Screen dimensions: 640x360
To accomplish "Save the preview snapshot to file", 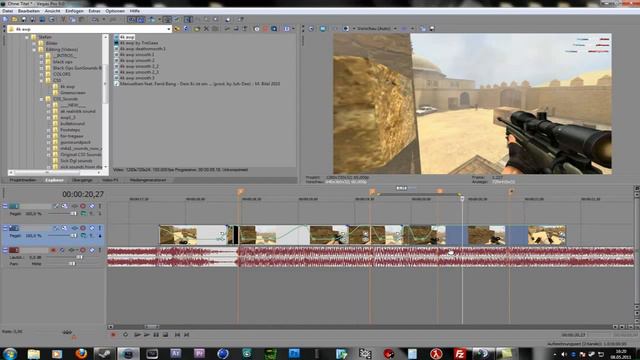I will pyautogui.click(x=432, y=29).
